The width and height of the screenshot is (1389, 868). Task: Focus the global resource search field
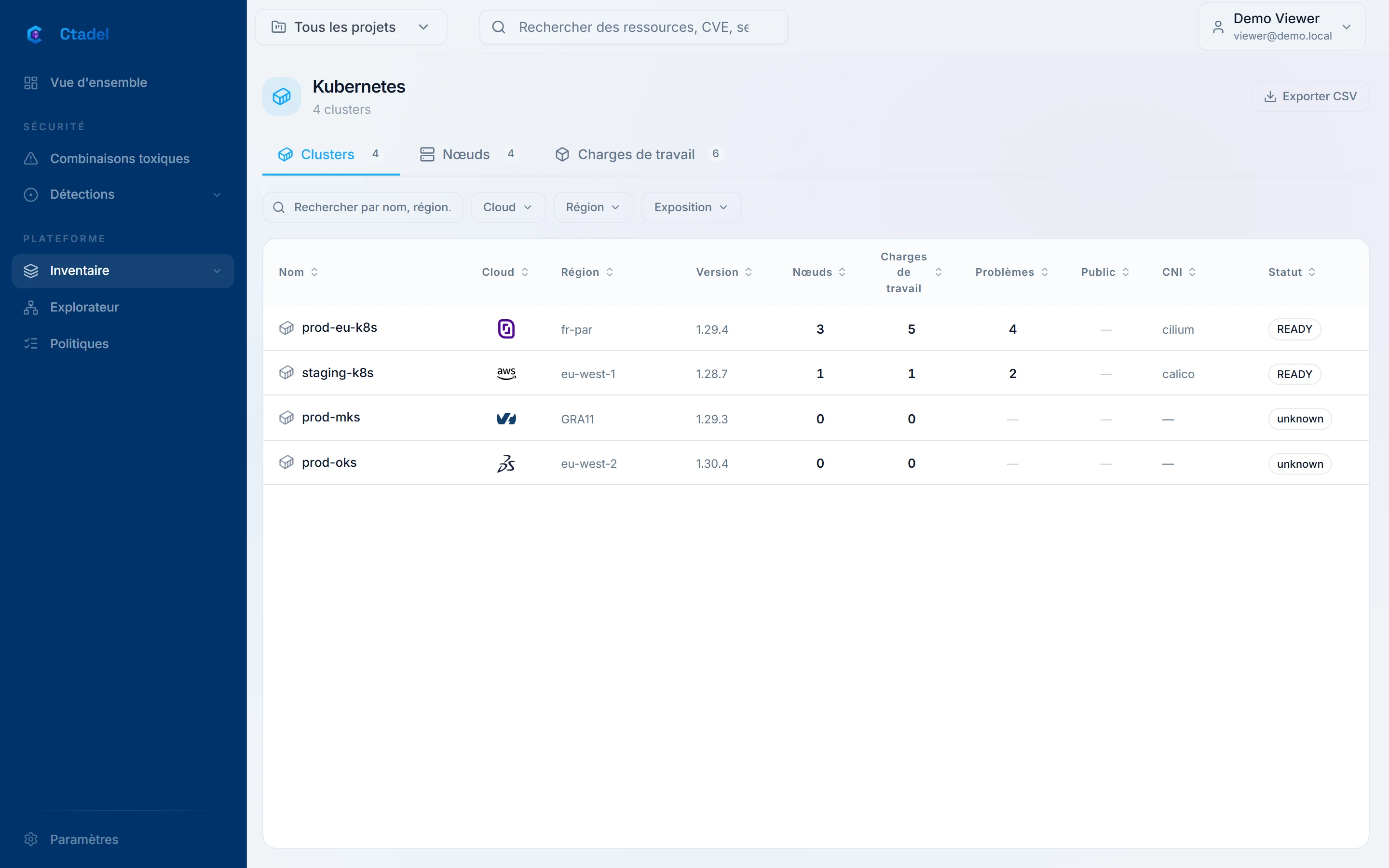(633, 27)
